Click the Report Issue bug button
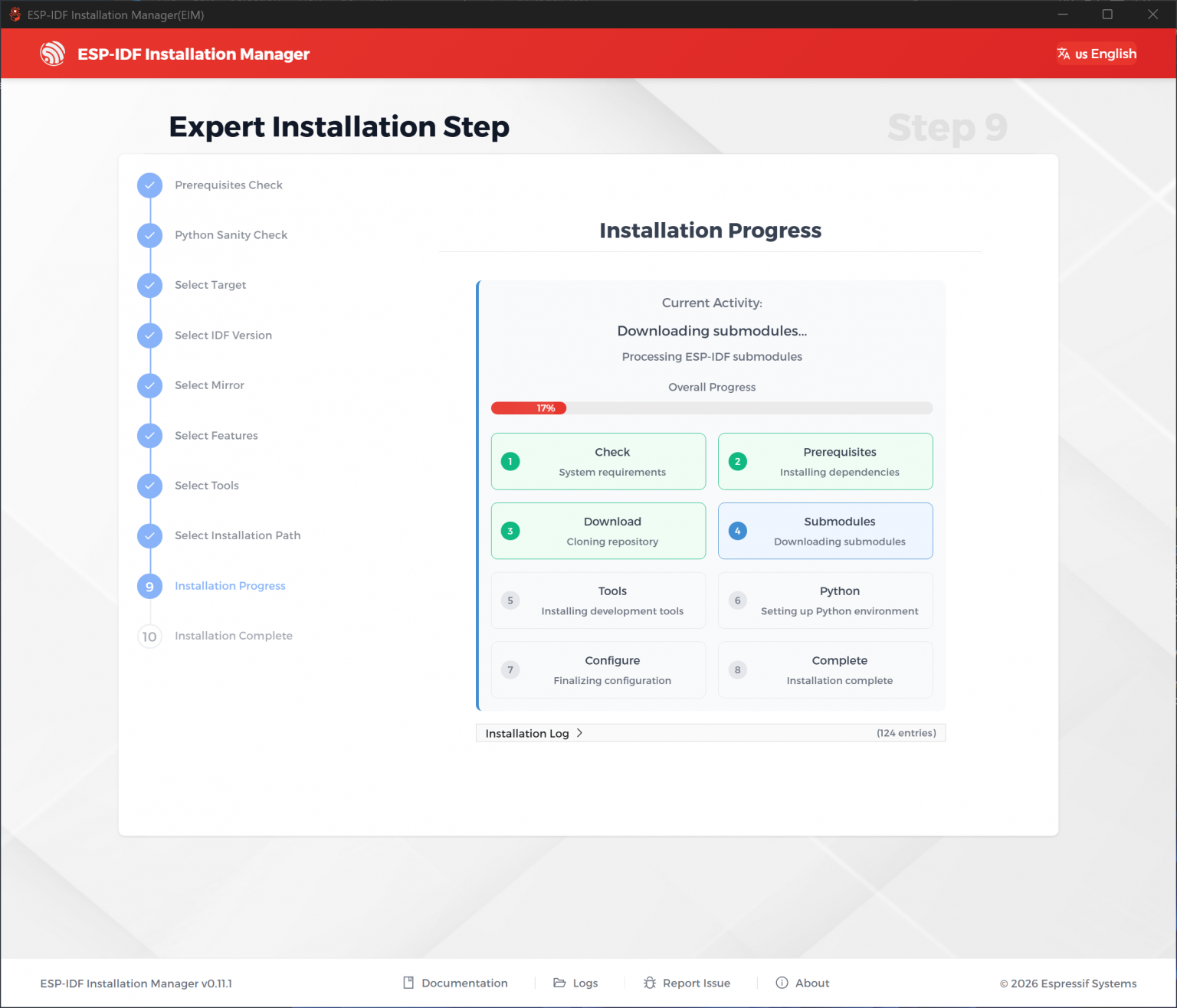Screen dimensions: 1177x1008 687,983
